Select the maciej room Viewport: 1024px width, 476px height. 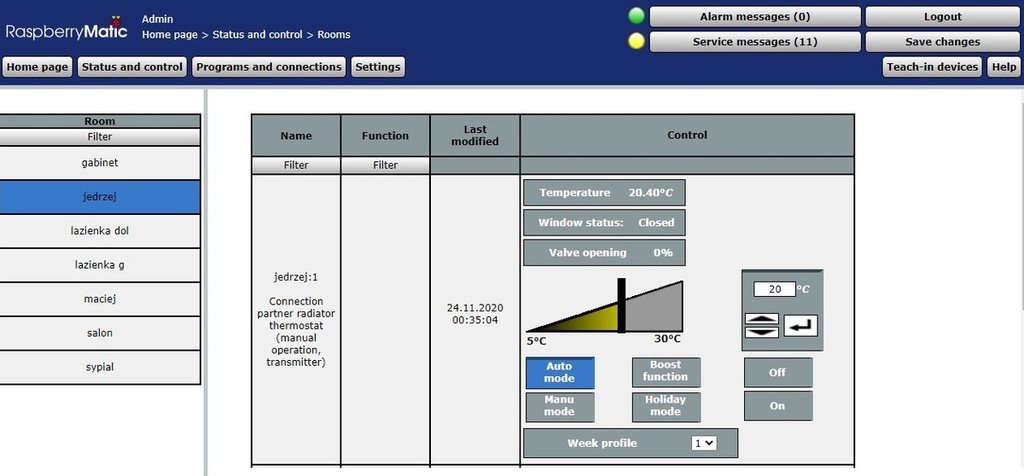pyautogui.click(x=100, y=298)
